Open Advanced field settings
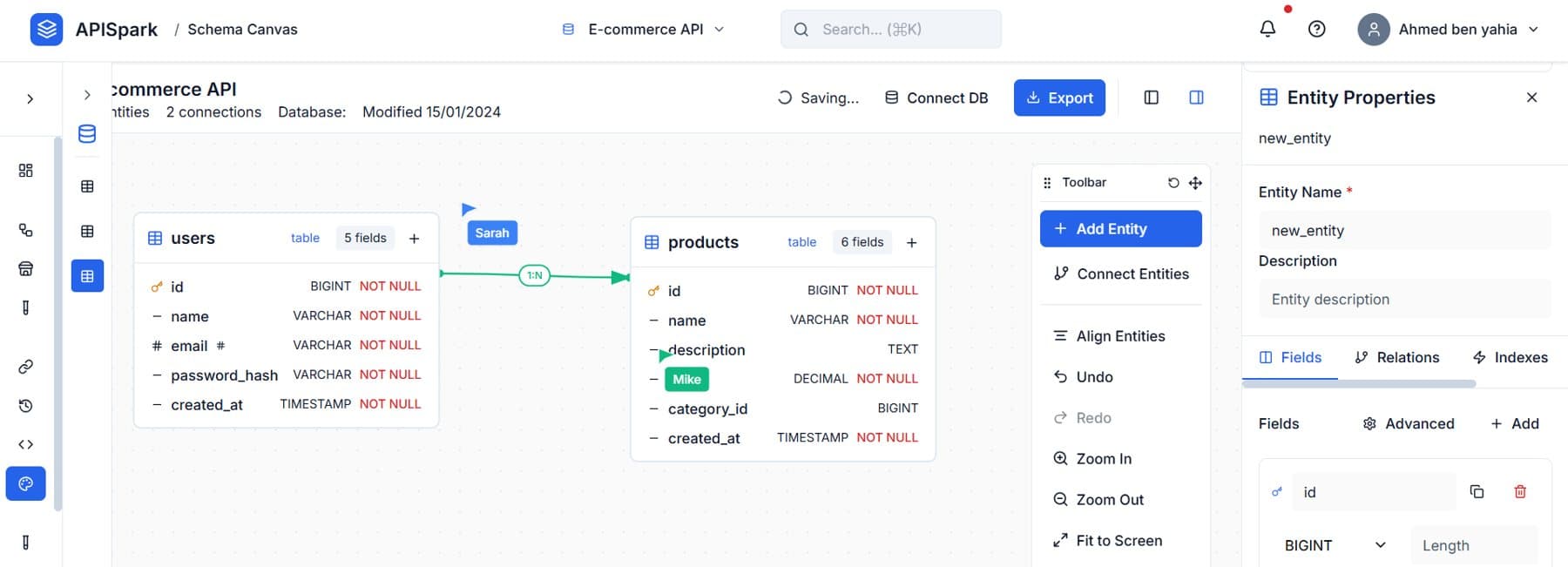1568x567 pixels. pyautogui.click(x=1409, y=423)
